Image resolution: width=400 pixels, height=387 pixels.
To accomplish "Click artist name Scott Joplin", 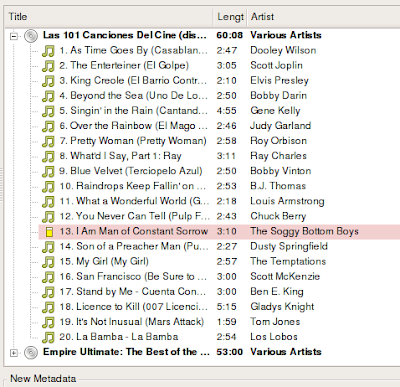I will pyautogui.click(x=276, y=66).
